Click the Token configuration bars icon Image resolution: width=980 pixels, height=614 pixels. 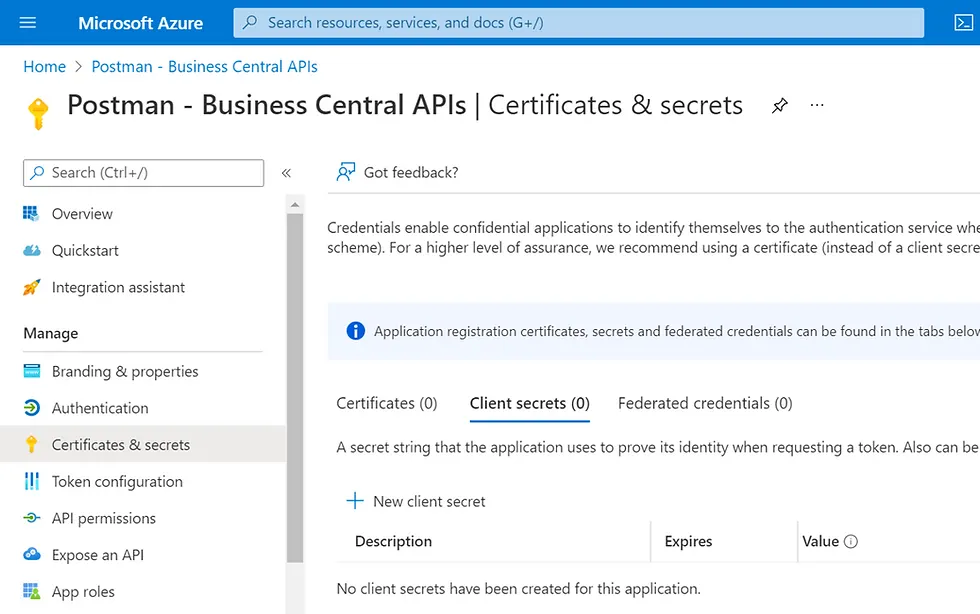click(31, 481)
